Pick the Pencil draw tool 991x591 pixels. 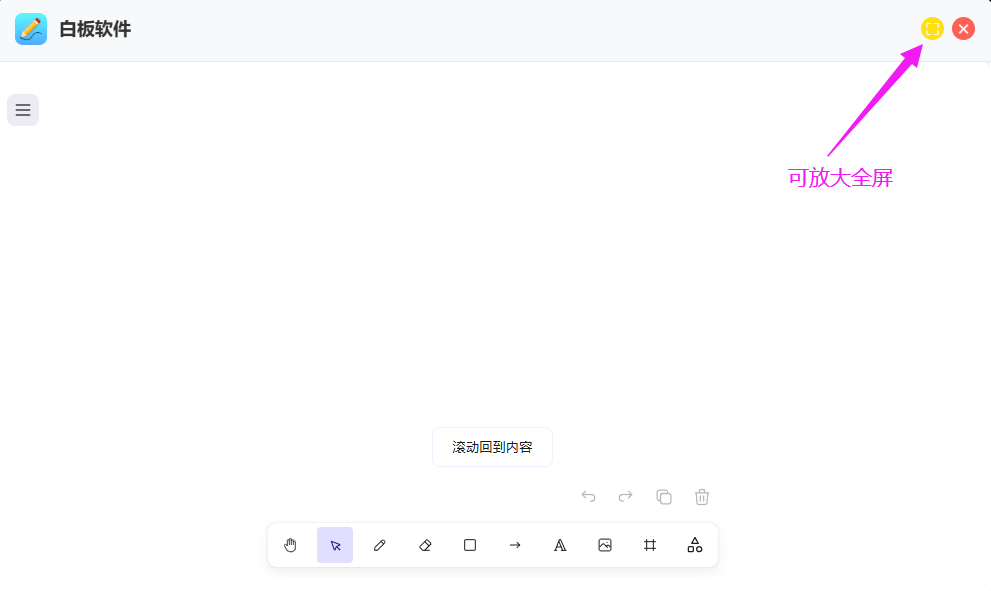click(380, 545)
